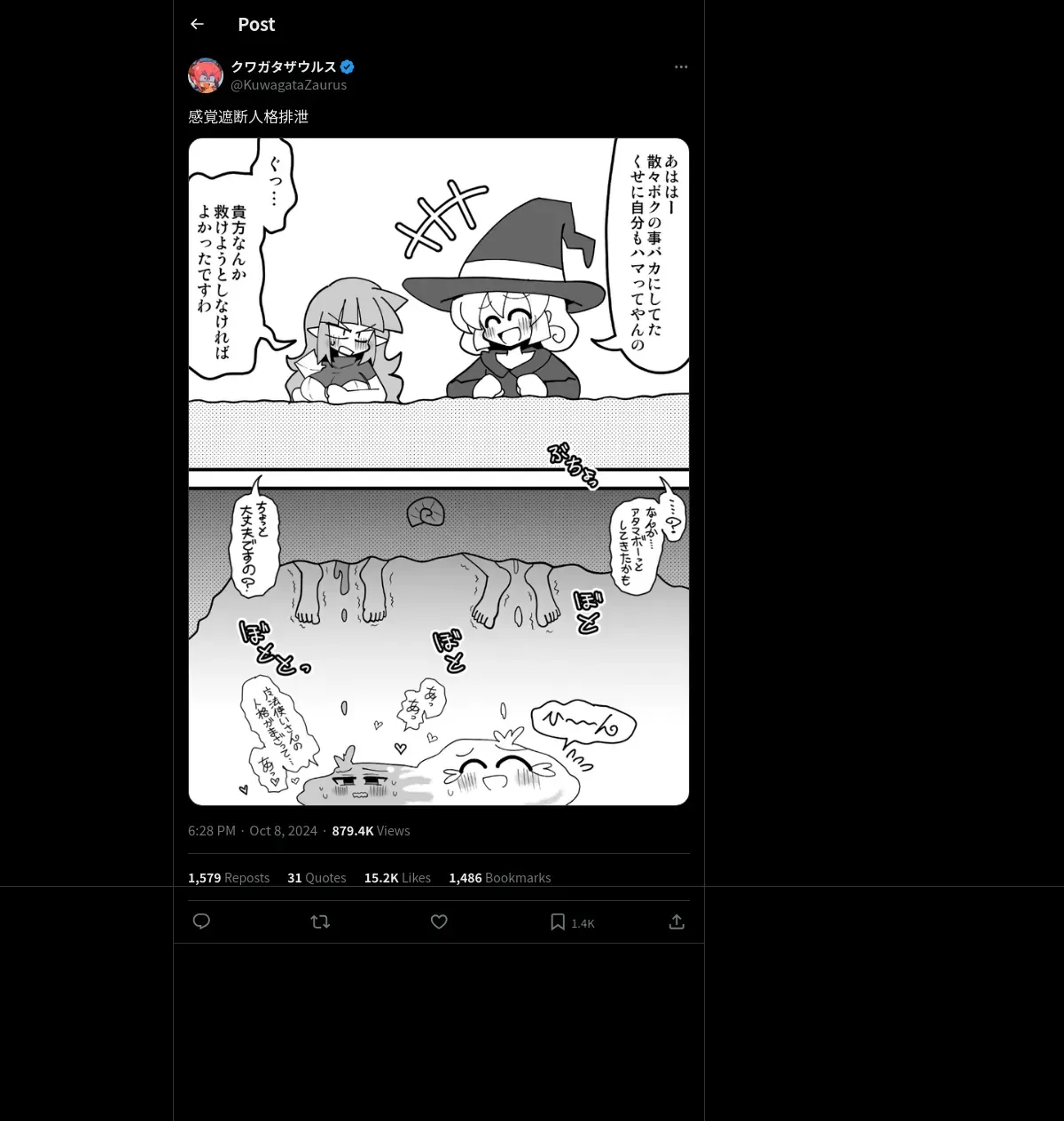The image size is (1064, 1121).
Task: Go back using the arrow icon
Action: click(197, 24)
